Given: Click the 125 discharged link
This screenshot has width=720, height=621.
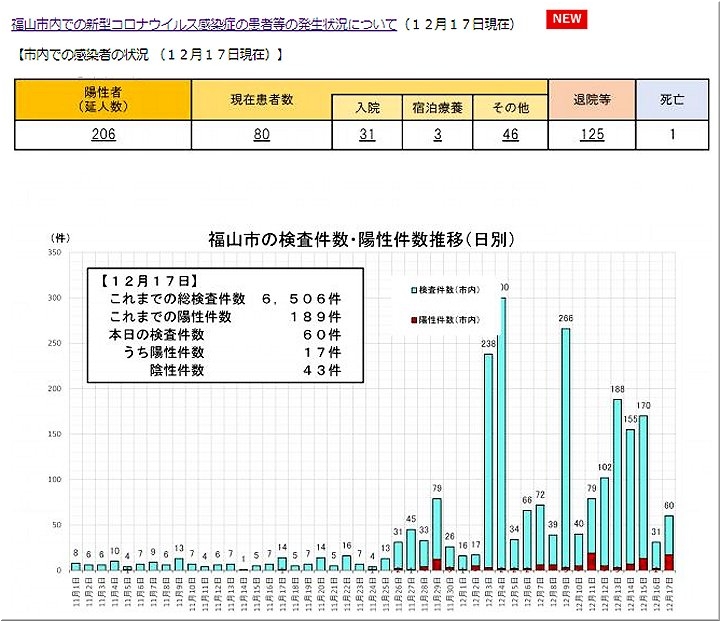Looking at the screenshot, I should [592, 135].
